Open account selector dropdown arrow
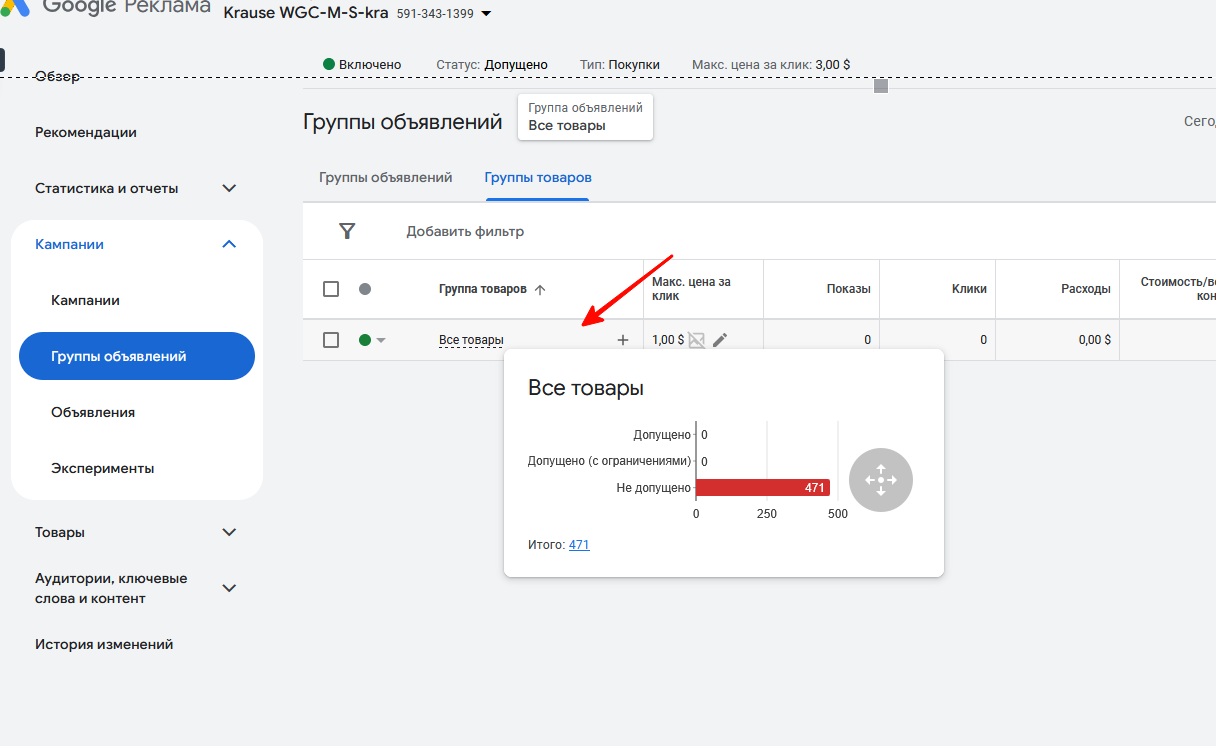 point(487,14)
